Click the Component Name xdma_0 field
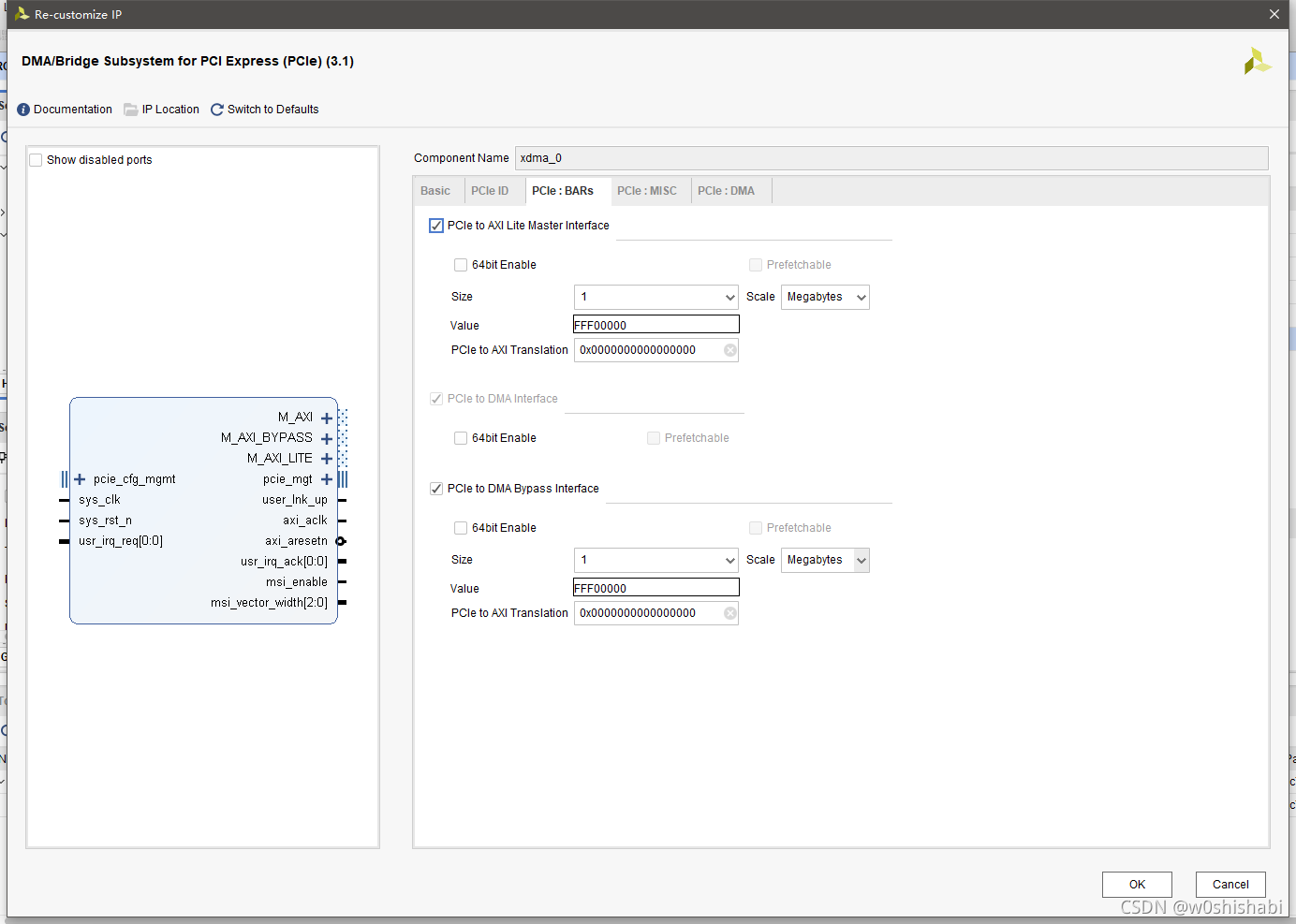The image size is (1296, 924). click(x=891, y=158)
